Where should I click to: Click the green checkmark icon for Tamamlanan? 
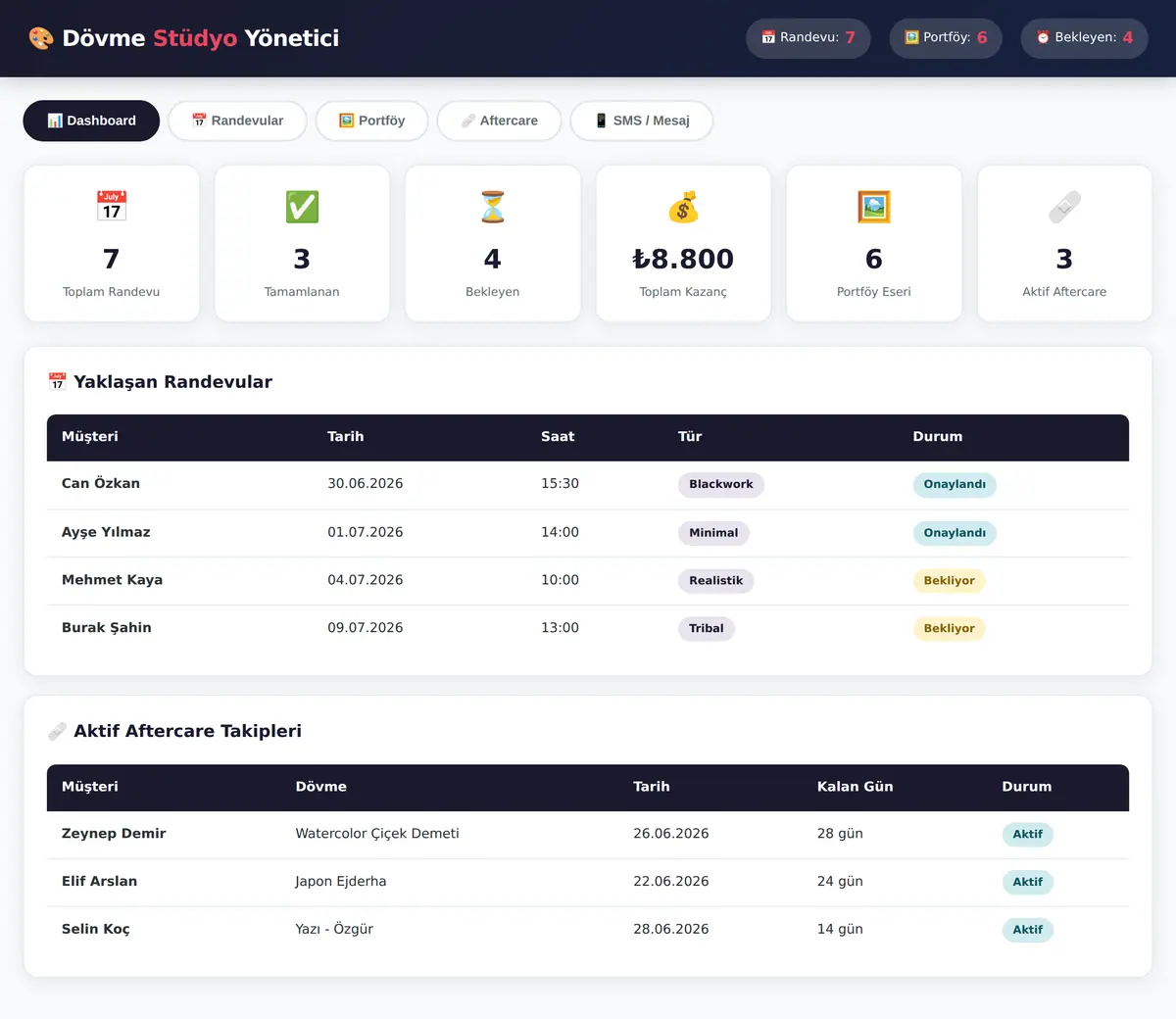pos(302,207)
